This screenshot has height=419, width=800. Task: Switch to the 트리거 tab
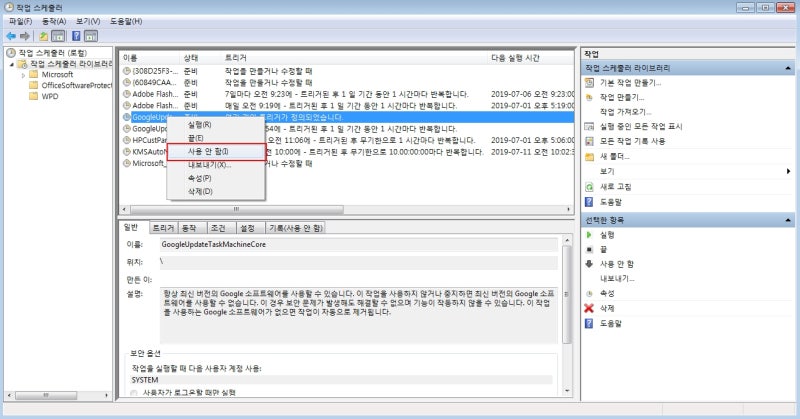[x=163, y=228]
